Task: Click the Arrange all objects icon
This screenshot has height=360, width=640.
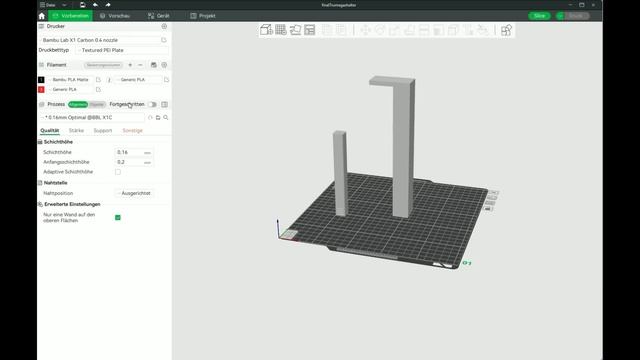Action: tap(310, 30)
